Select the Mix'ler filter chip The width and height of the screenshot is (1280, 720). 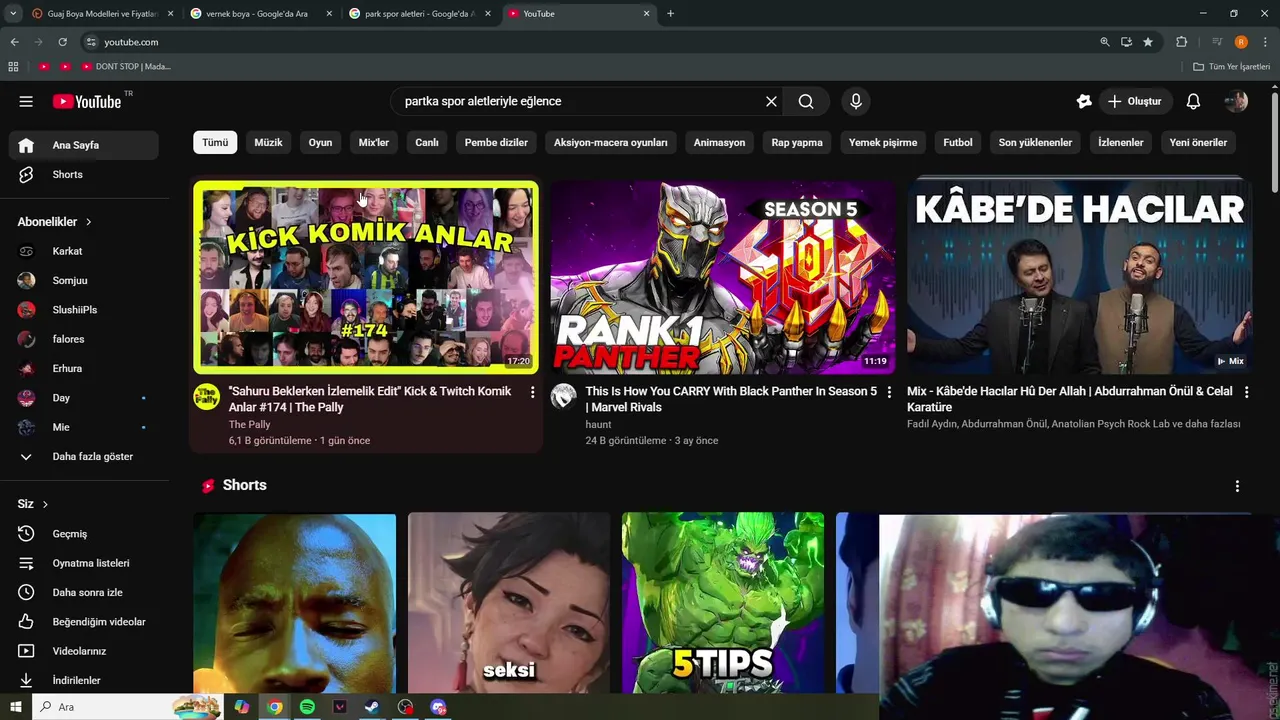pyautogui.click(x=374, y=142)
